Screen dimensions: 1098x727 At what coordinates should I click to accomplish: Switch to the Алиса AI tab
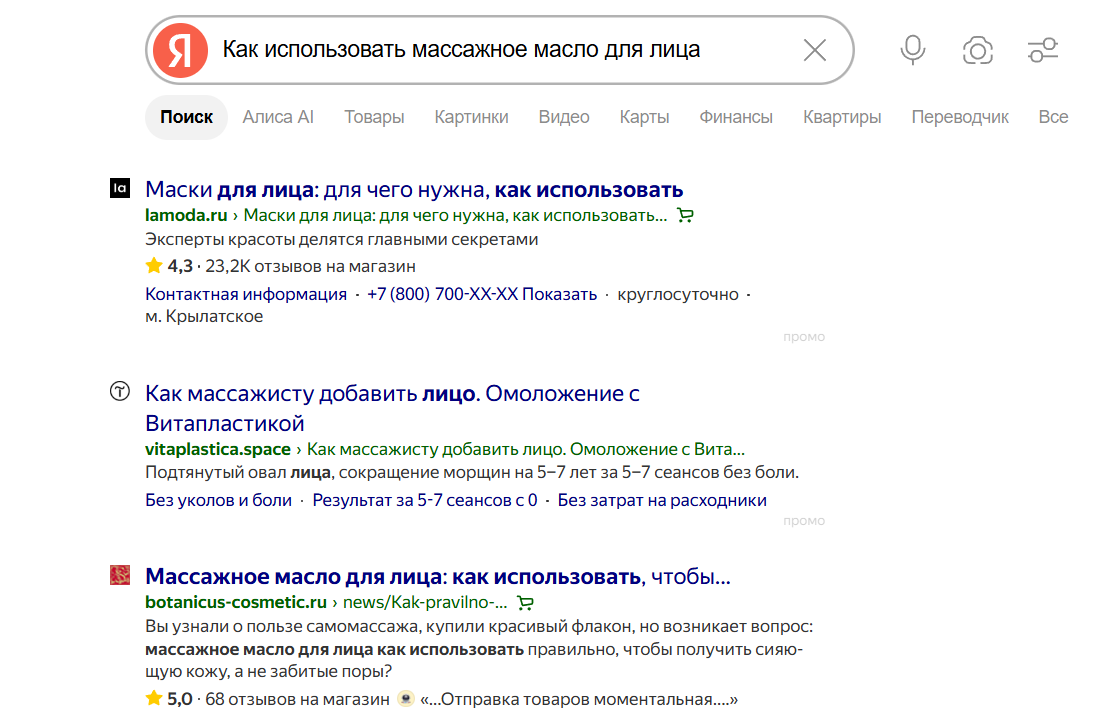tap(278, 117)
